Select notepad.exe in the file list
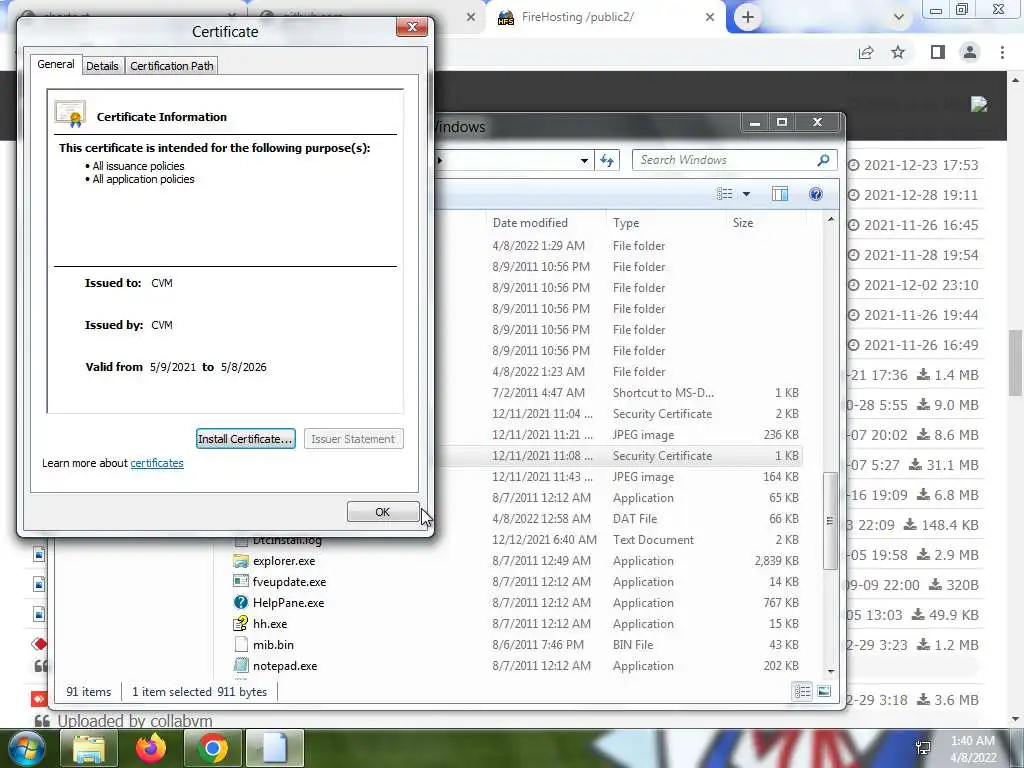The width and height of the screenshot is (1024, 768). (x=516, y=665)
